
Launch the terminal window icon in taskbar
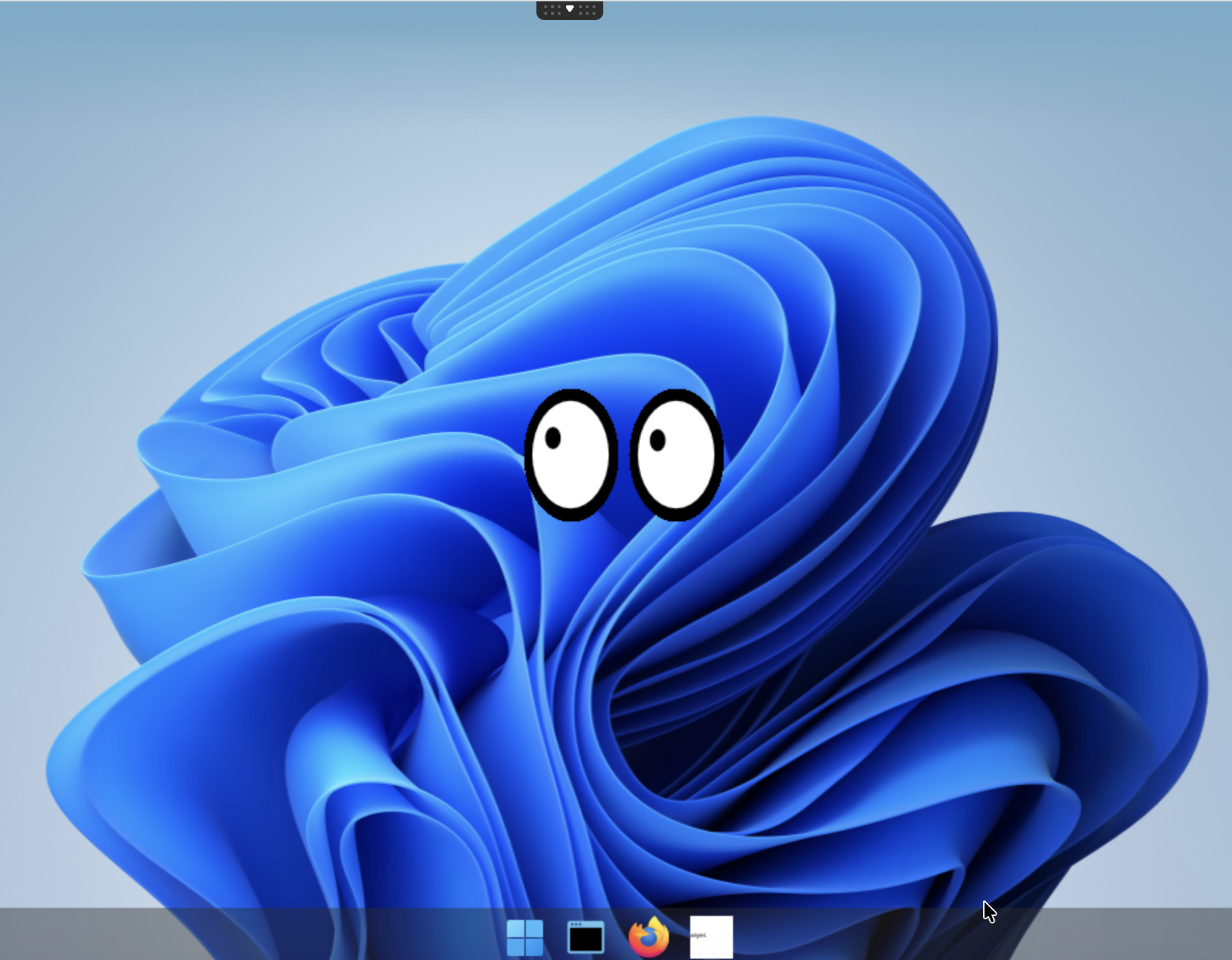586,937
